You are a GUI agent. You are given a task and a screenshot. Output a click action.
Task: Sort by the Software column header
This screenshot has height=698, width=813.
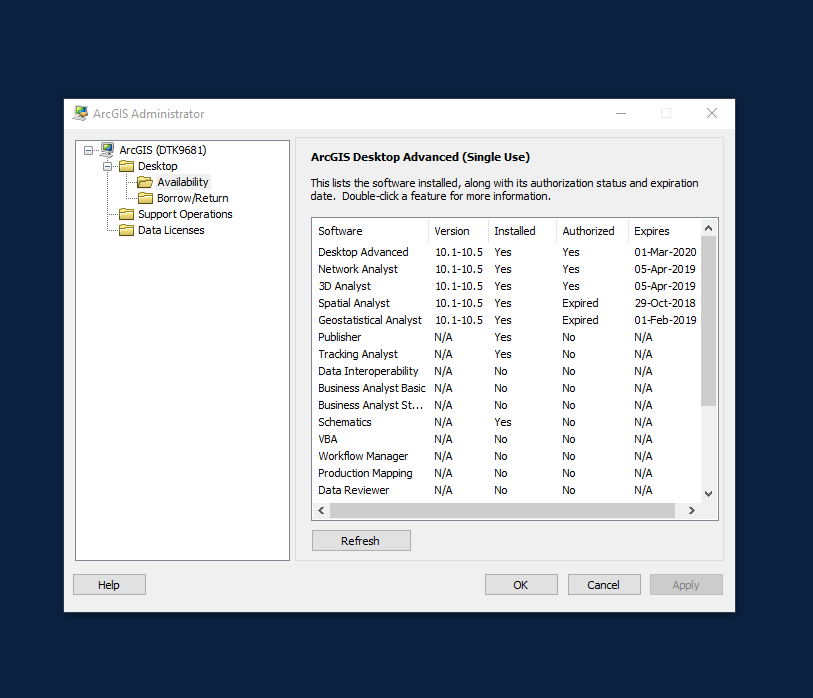coord(370,231)
